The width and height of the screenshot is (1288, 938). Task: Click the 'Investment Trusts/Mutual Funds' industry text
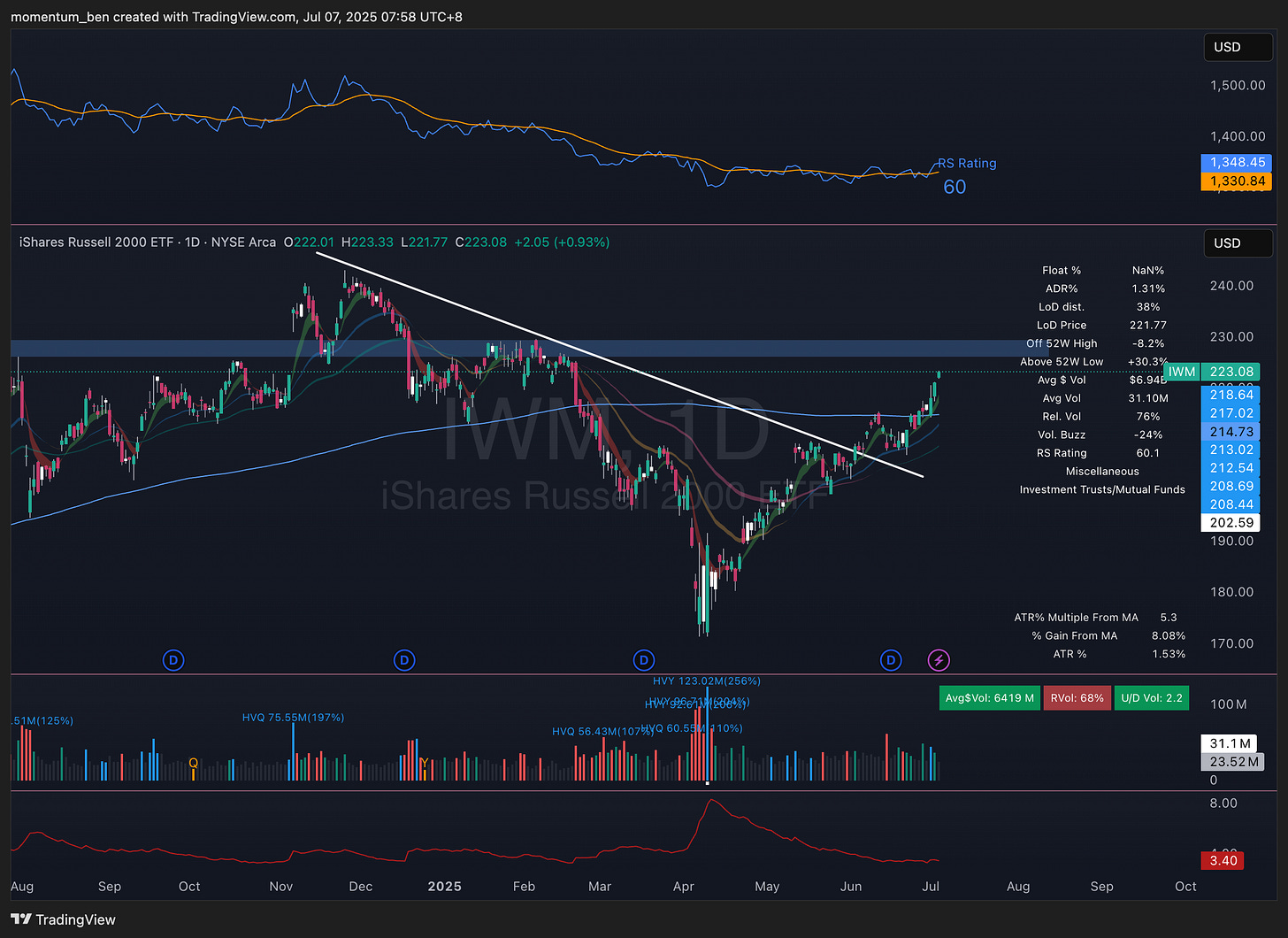[1102, 489]
